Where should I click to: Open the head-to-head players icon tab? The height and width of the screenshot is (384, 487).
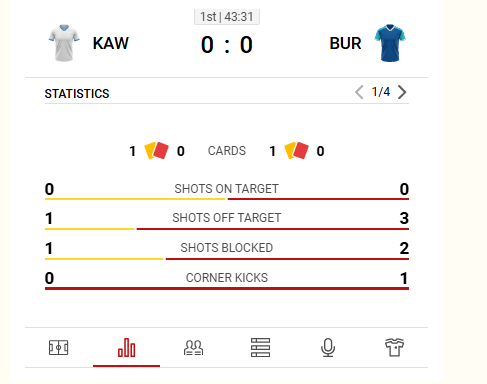pyautogui.click(x=193, y=348)
